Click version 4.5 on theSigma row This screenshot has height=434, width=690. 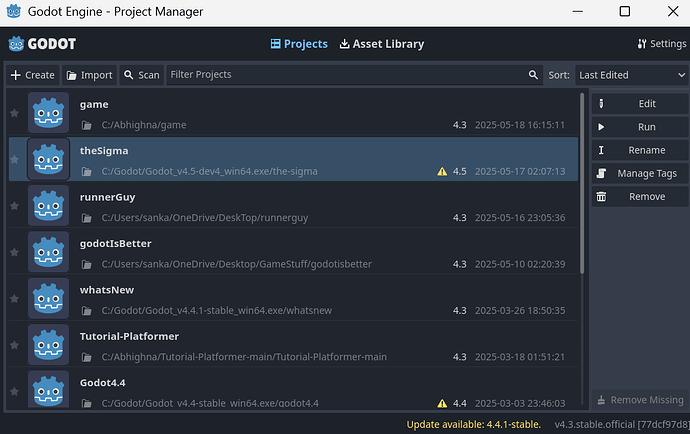459,171
